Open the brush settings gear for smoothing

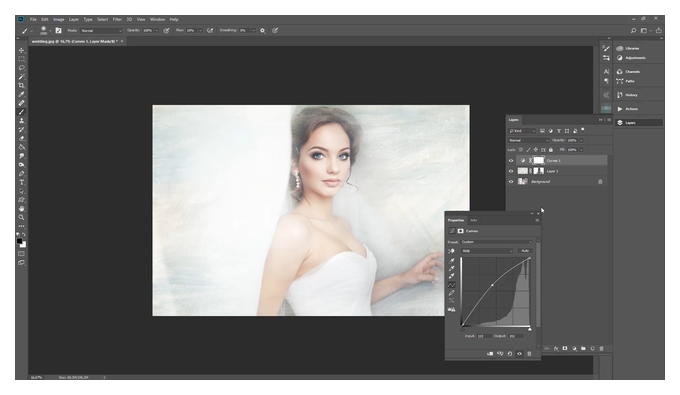[262, 30]
